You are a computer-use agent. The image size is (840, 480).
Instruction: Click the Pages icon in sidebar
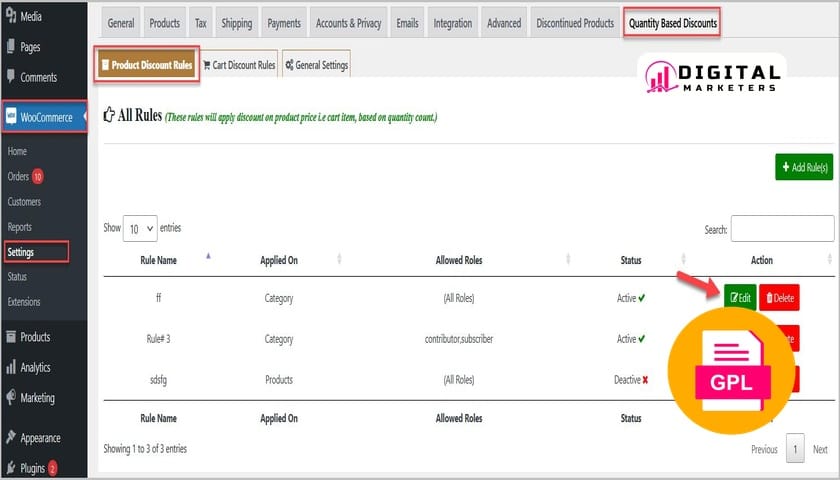click(10, 47)
